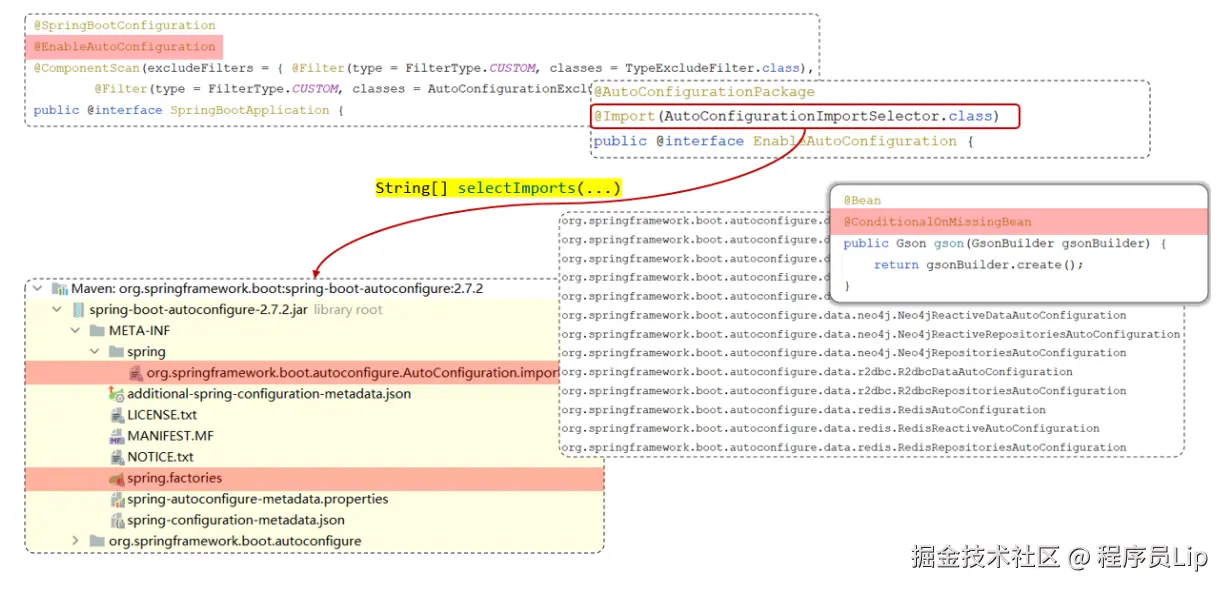Screen dimensions: 1227x590
Task: Click the Neo4jReactiveRepositoriesAutoConfiguration entry
Action: pyautogui.click(x=870, y=334)
